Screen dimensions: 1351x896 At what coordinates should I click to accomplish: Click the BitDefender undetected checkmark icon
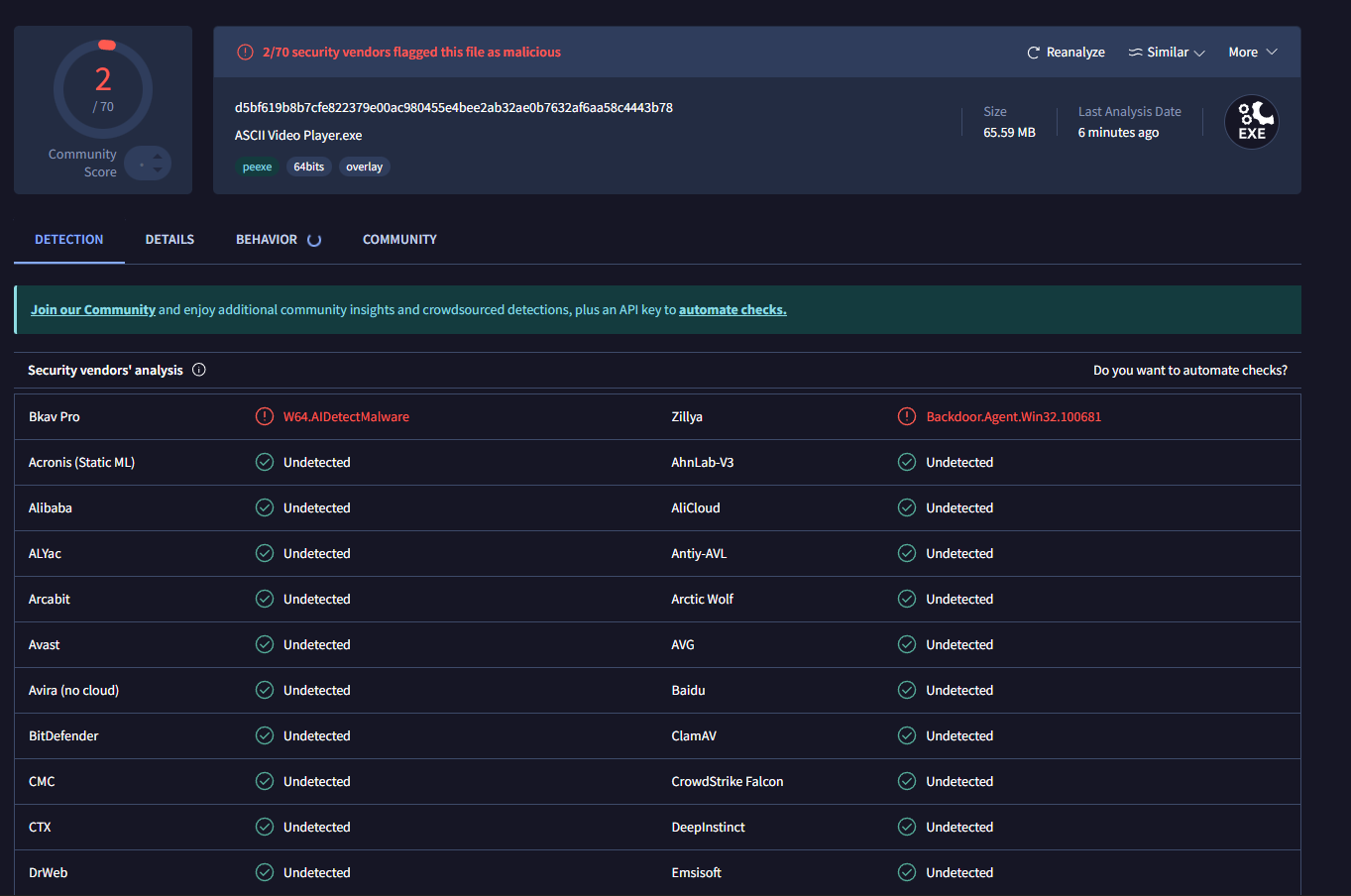[265, 735]
